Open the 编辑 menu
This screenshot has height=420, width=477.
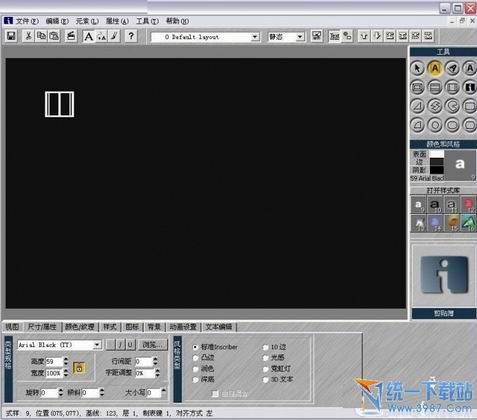coord(57,21)
